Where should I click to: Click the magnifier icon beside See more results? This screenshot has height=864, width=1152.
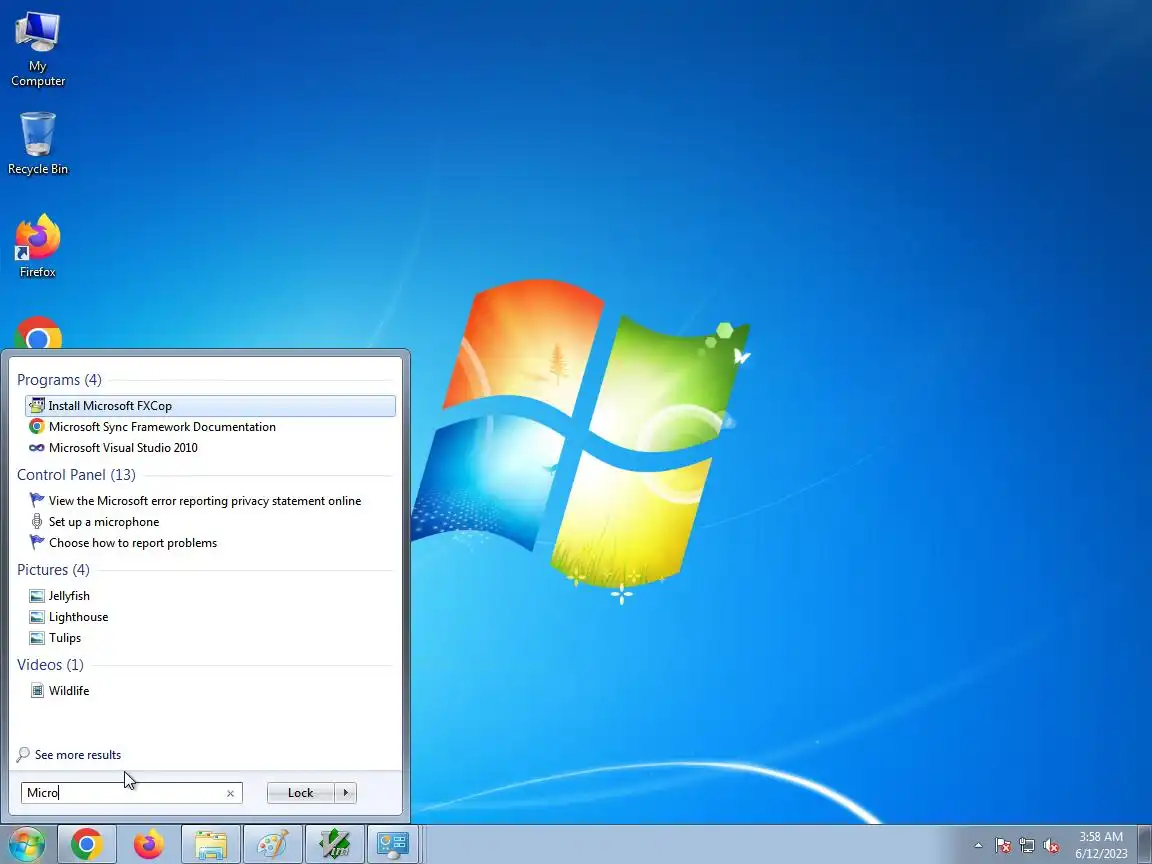[24, 755]
